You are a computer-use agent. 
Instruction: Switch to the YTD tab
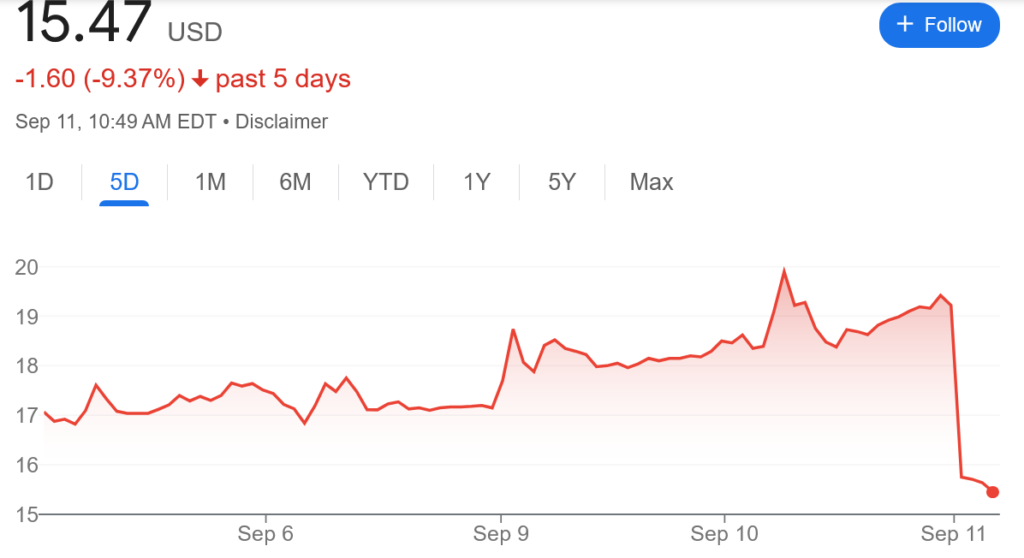[x=386, y=182]
